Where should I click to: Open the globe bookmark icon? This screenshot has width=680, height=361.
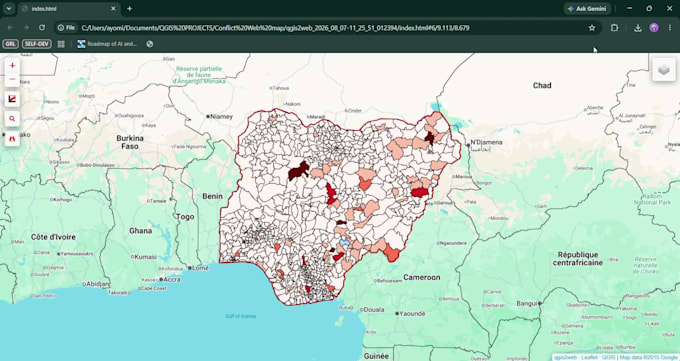150,44
